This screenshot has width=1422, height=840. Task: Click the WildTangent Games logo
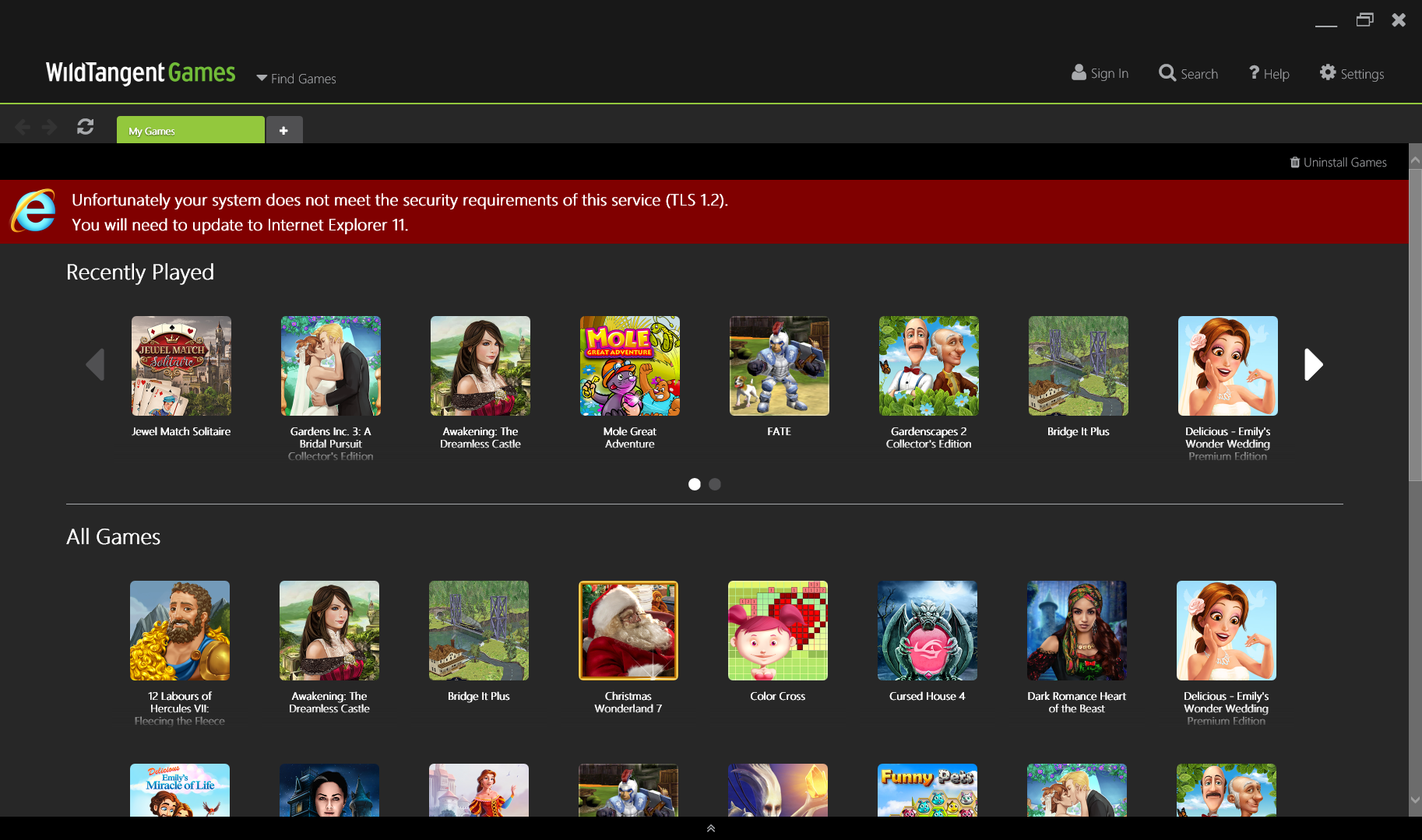click(140, 73)
